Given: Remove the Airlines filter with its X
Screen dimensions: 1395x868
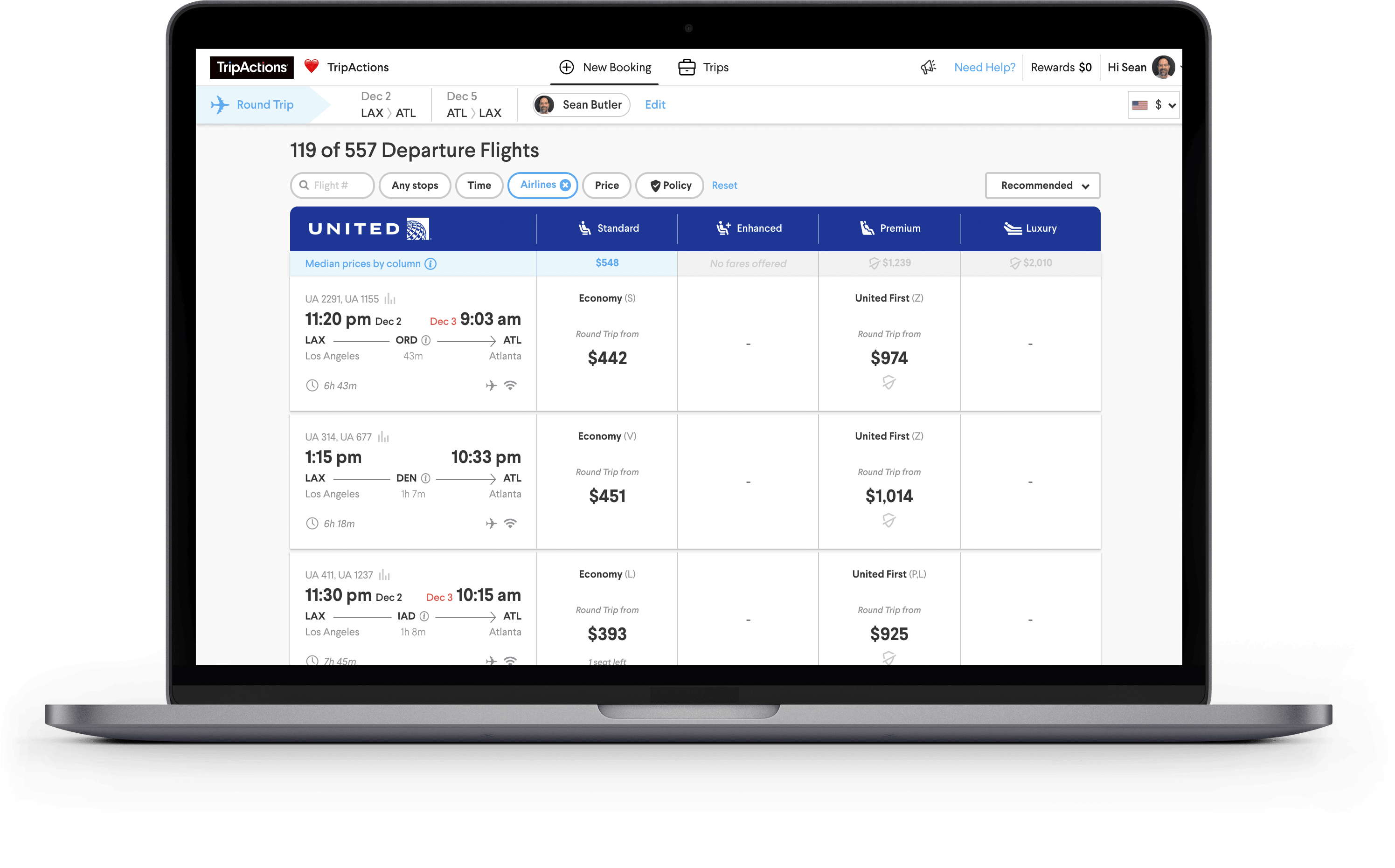Looking at the screenshot, I should (566, 185).
